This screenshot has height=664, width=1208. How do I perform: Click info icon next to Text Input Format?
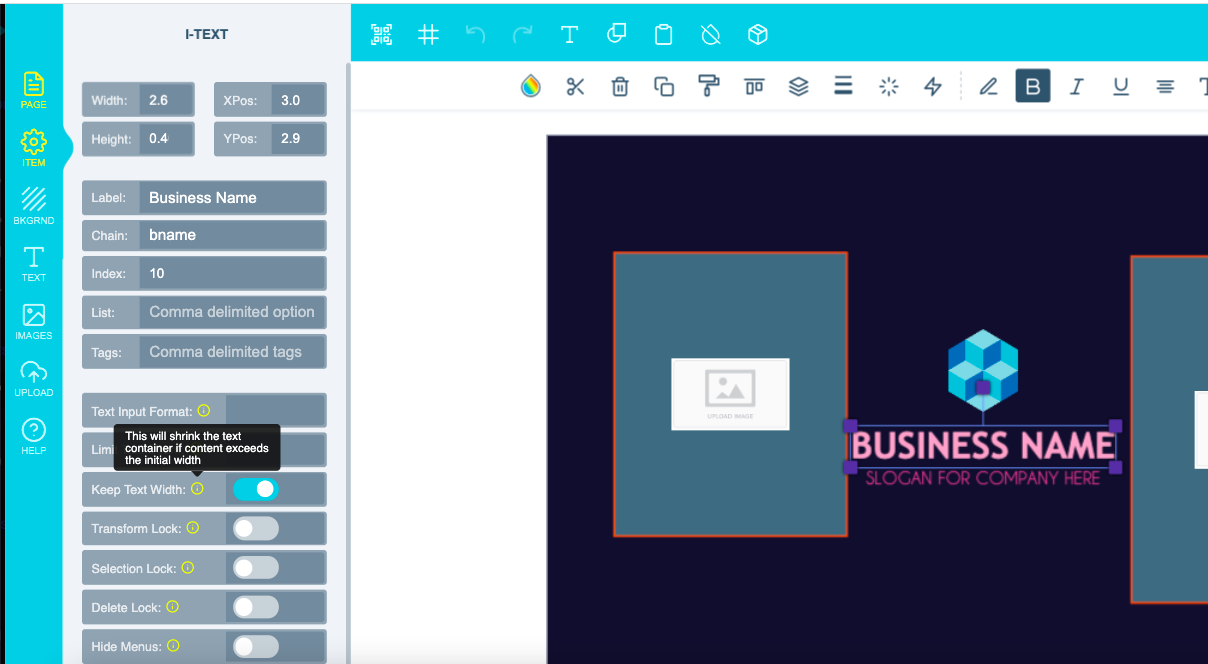[x=204, y=411]
